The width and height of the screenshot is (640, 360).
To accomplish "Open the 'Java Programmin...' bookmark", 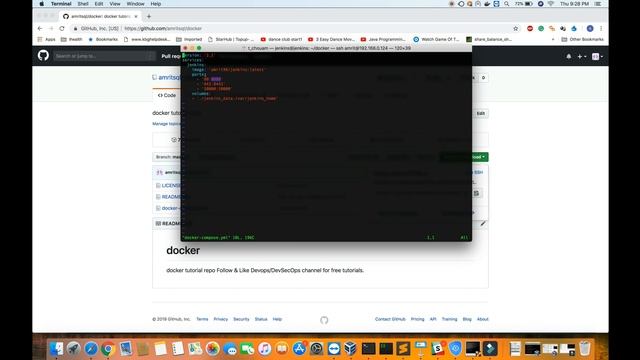I will click(x=383, y=40).
